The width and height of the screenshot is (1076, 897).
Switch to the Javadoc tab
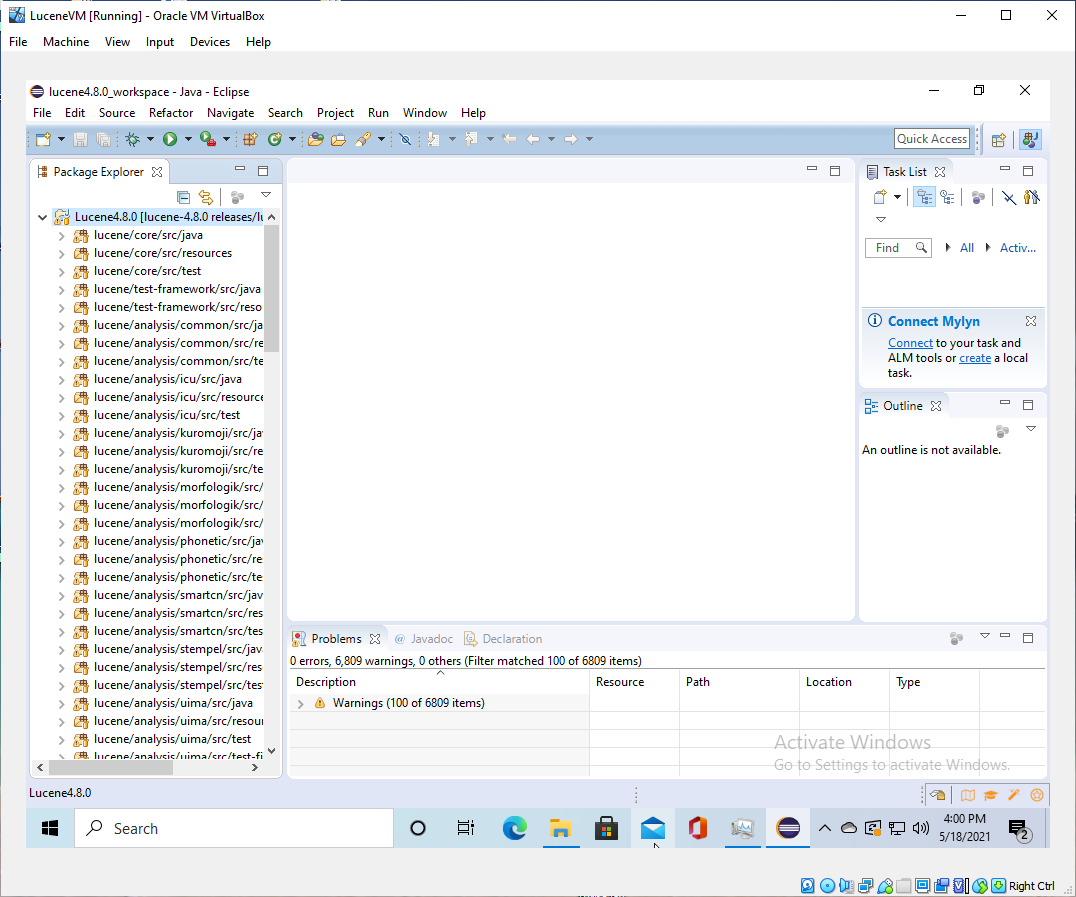(430, 639)
